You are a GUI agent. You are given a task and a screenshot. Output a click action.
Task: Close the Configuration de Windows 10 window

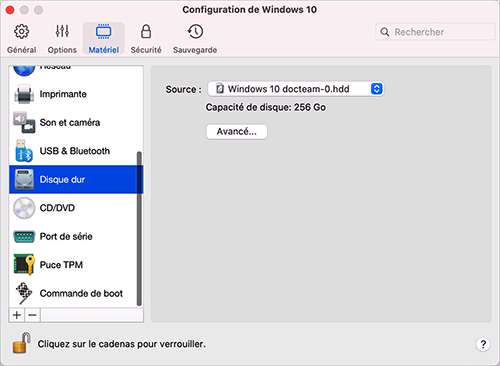pyautogui.click(x=10, y=10)
